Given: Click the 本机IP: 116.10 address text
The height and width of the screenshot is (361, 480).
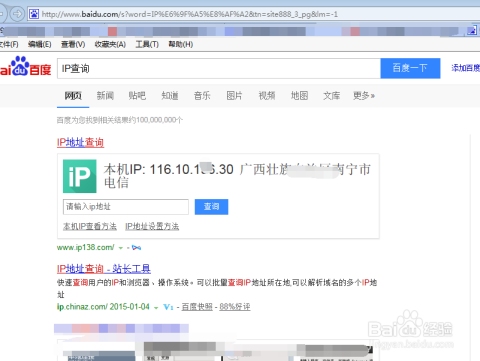Looking at the screenshot, I should pyautogui.click(x=169, y=169).
